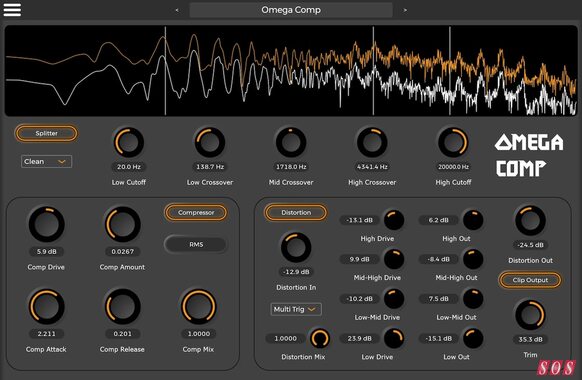582x380 pixels.
Task: Select the 1718.0 Hz value field
Action: click(291, 167)
